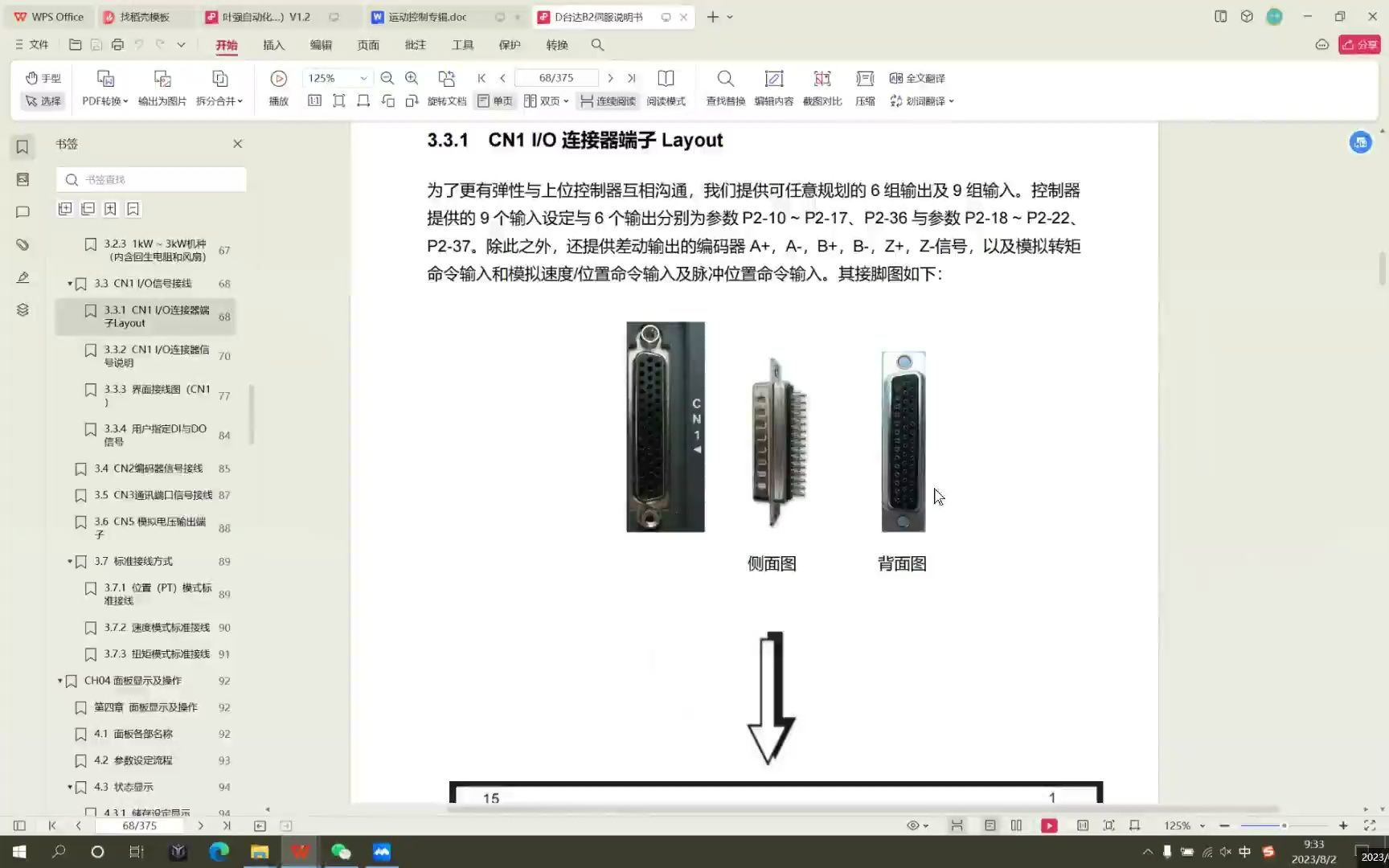
Task: Toggle Continuous Reading (连续阅读)
Action: [x=608, y=100]
